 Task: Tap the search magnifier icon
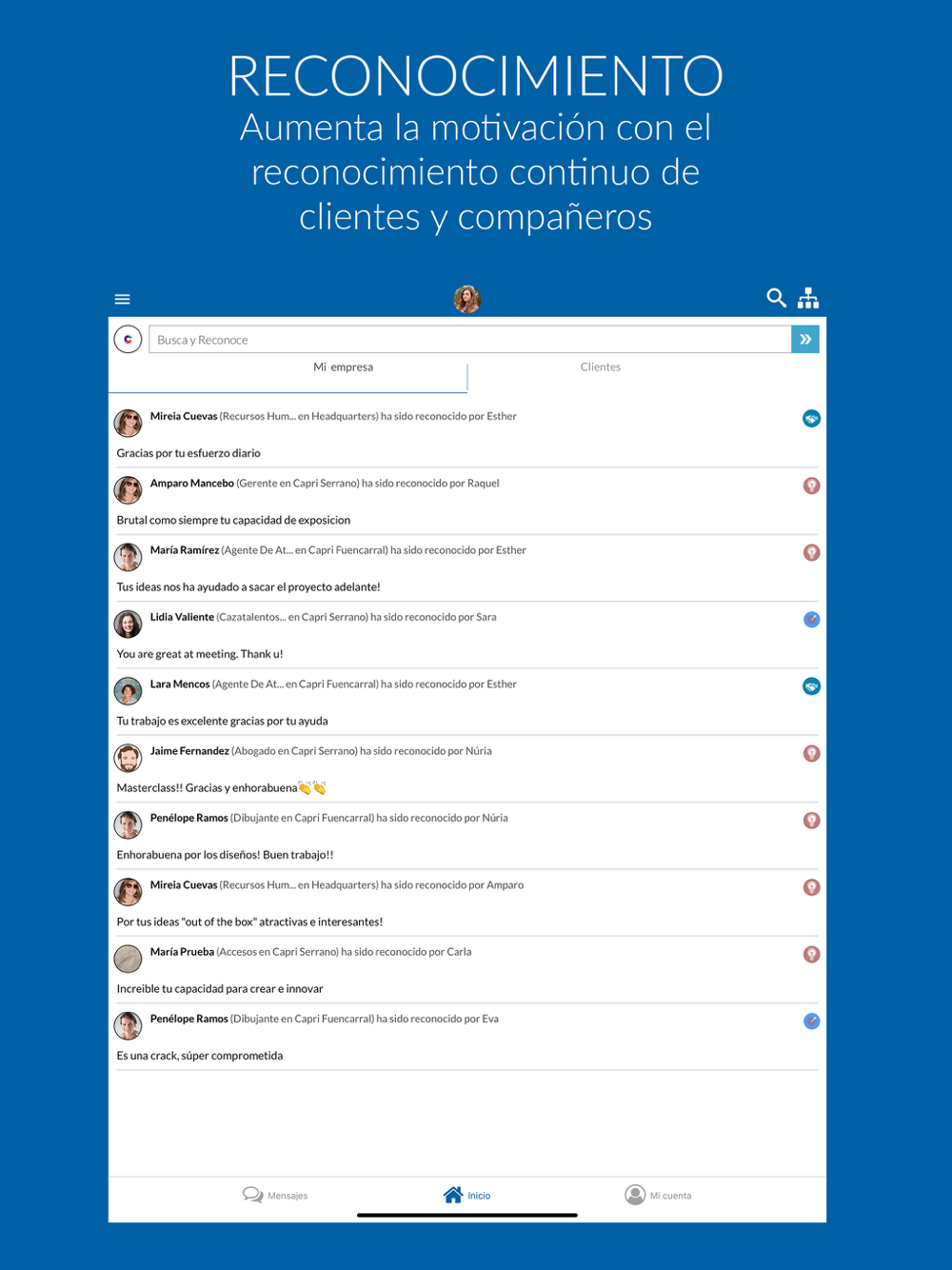click(776, 298)
